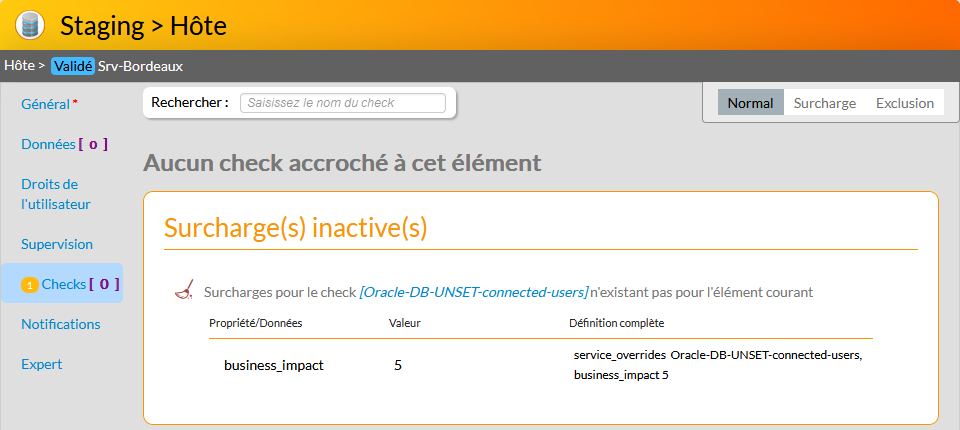Click the Srv-Bordeaux host name
This screenshot has height=430, width=960.
point(140,66)
